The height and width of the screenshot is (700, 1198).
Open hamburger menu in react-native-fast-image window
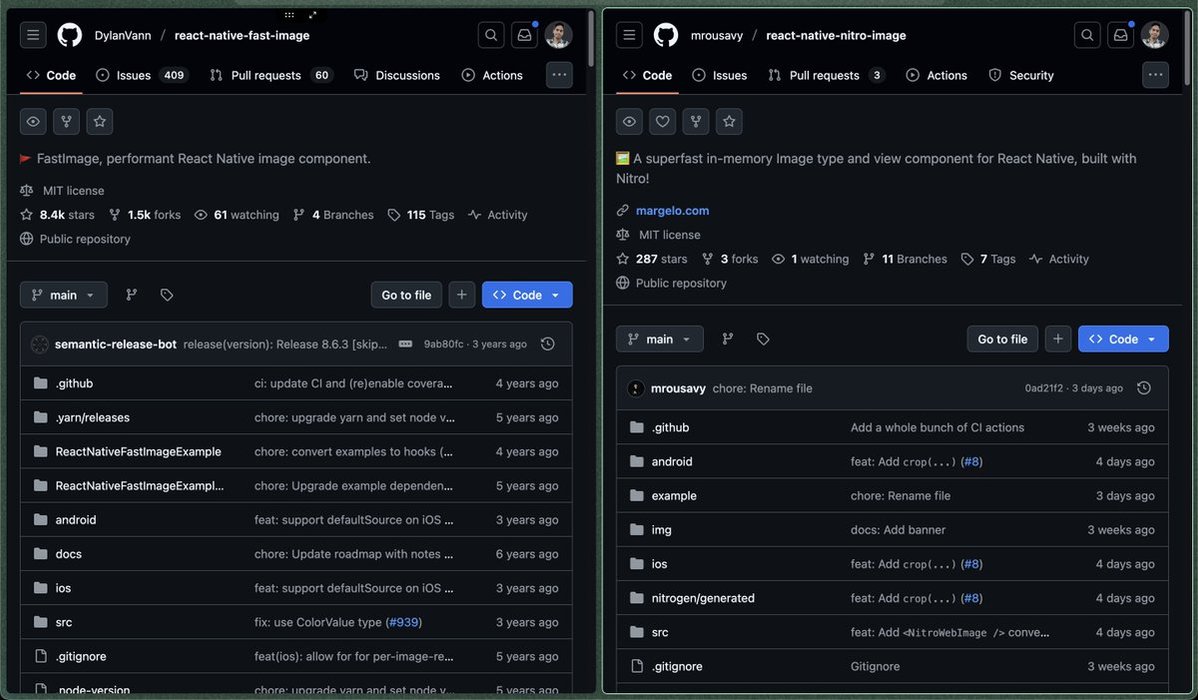coord(33,35)
